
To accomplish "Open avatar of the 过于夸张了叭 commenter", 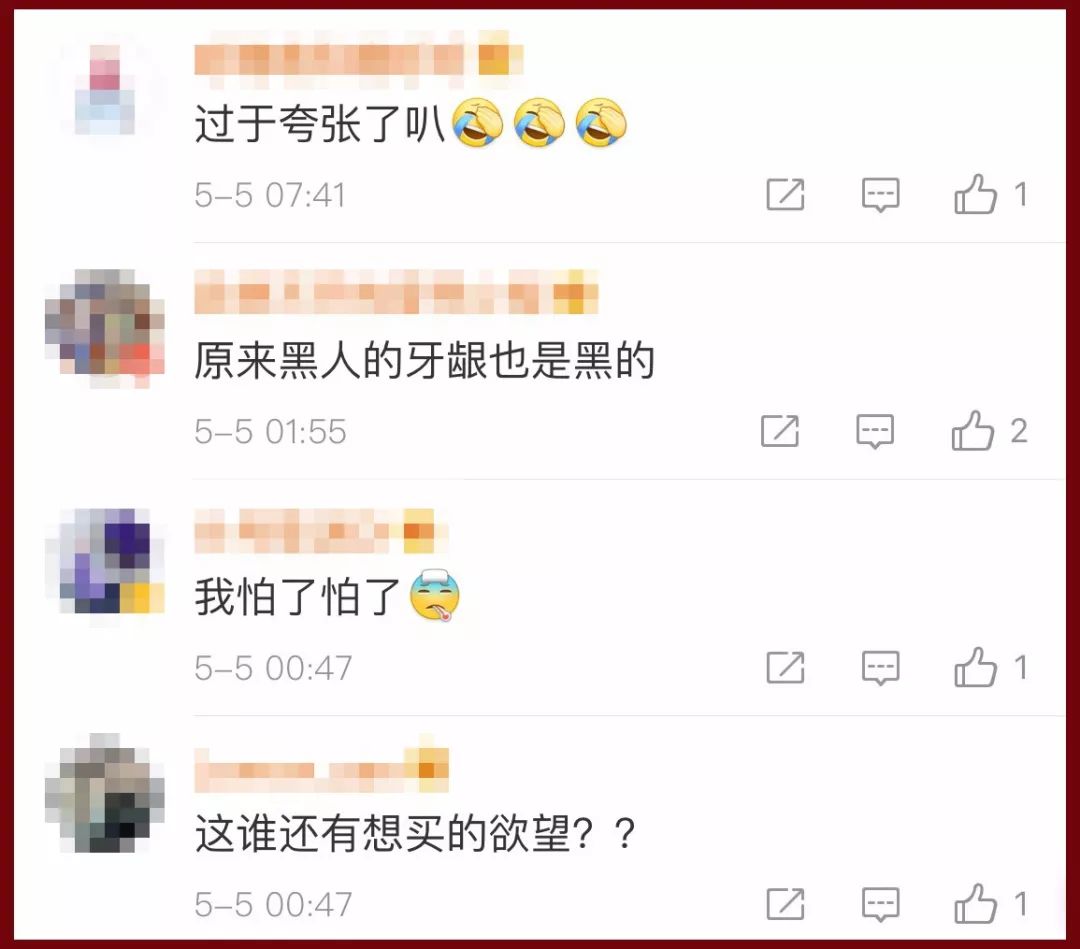I will click(105, 90).
